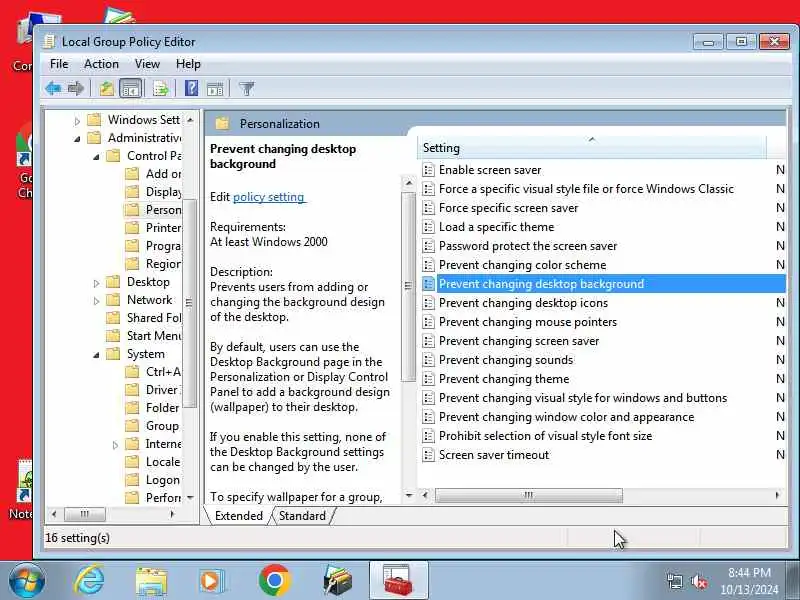Select 'Force specific screen saver' setting
This screenshot has height=600, width=800.
508,208
